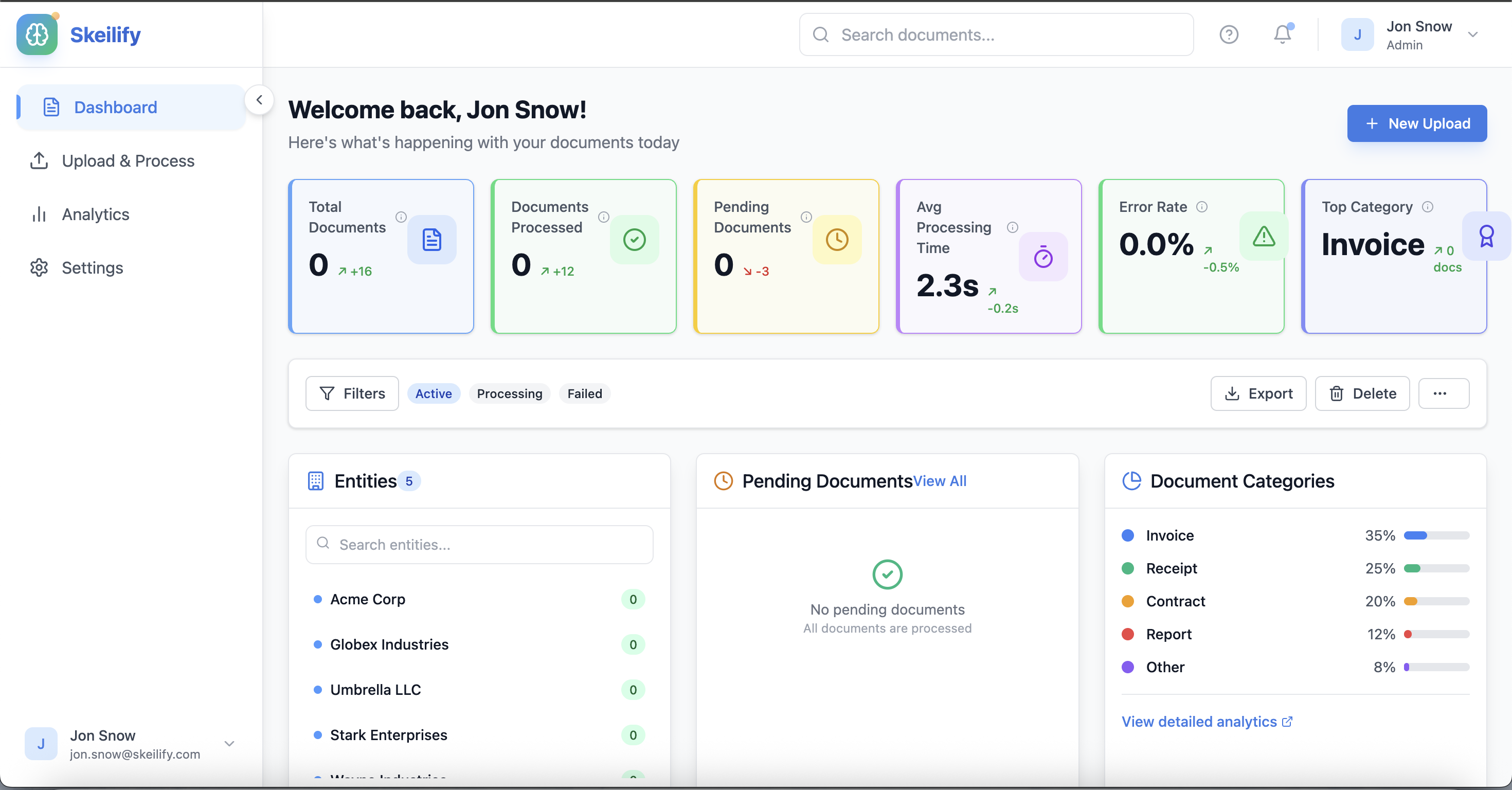Image resolution: width=1512 pixels, height=790 pixels.
Task: Click the New Upload button
Action: coord(1416,123)
